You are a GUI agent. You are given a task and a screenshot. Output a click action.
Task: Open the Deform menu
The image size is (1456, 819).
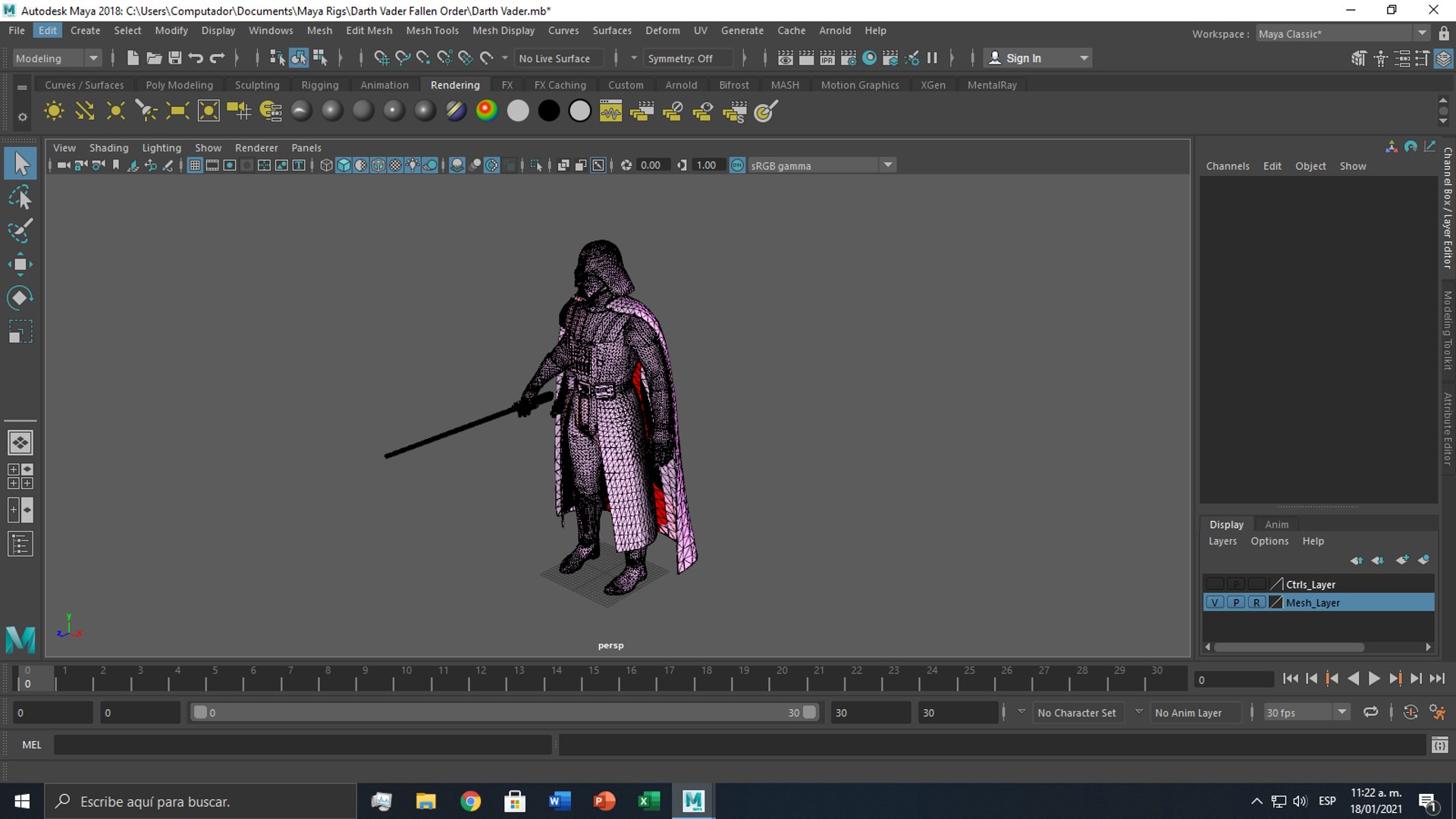pyautogui.click(x=663, y=30)
